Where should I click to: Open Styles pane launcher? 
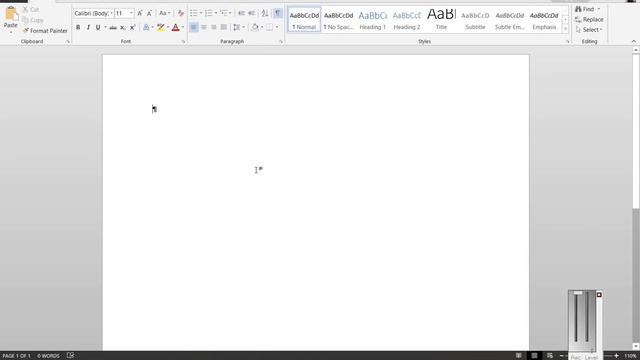tap(567, 42)
